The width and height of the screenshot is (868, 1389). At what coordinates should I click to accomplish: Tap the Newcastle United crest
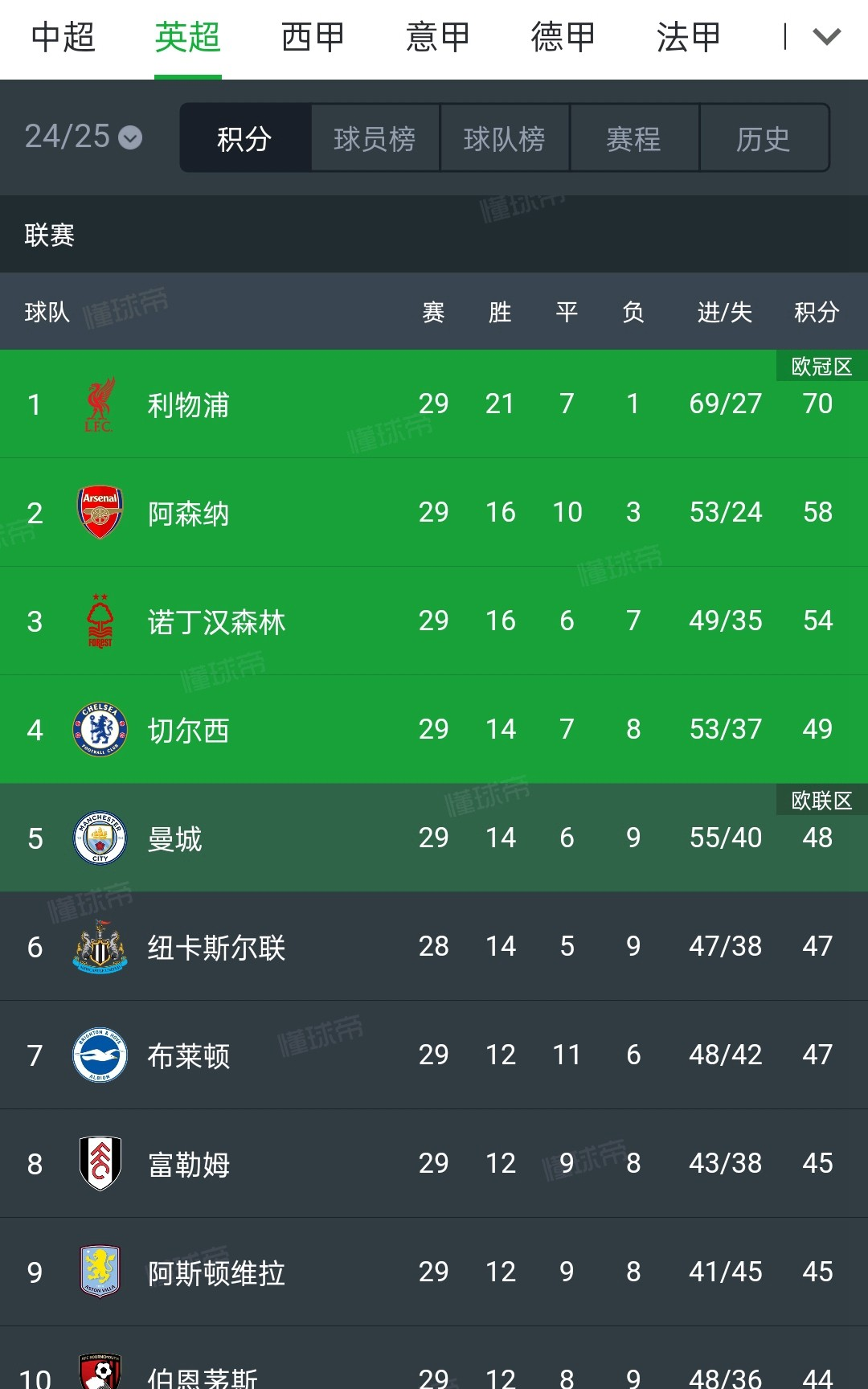pyautogui.click(x=100, y=947)
